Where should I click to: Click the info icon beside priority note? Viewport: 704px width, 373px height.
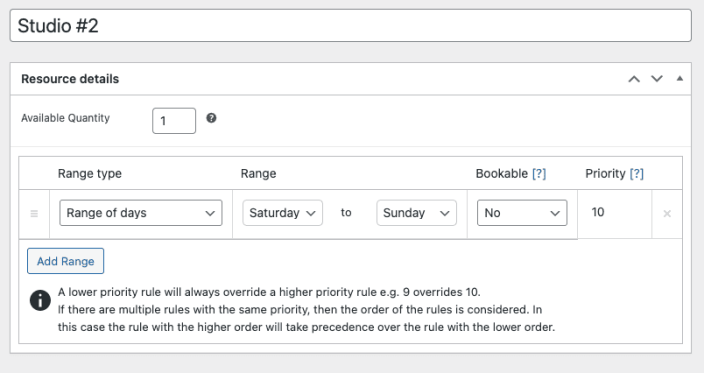pos(40,300)
